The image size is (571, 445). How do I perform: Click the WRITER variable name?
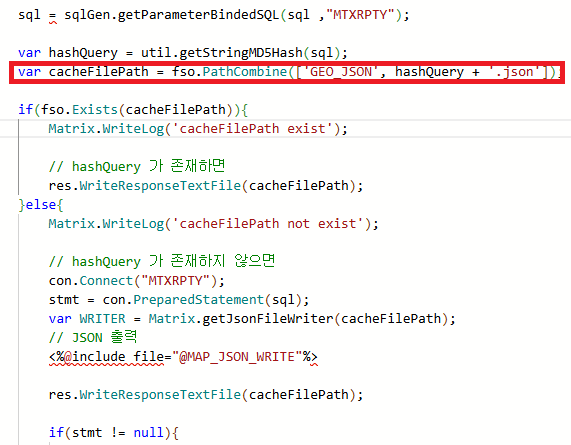pyautogui.click(x=102, y=319)
